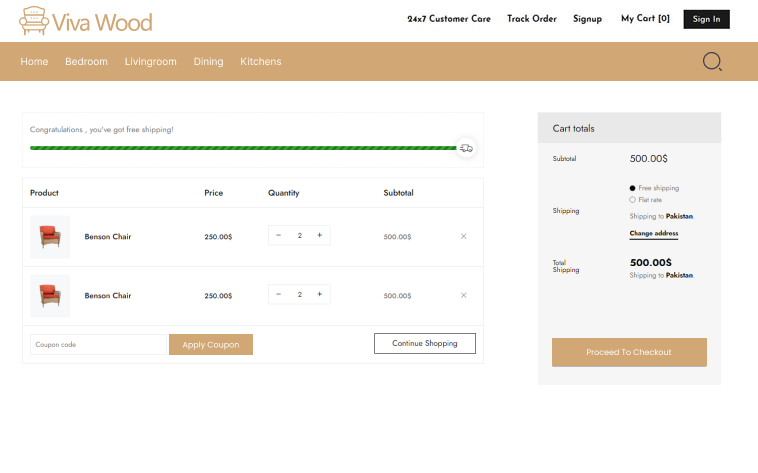This screenshot has width=758, height=473.
Task: Remove second Benson Chair with X icon
Action: click(x=463, y=296)
